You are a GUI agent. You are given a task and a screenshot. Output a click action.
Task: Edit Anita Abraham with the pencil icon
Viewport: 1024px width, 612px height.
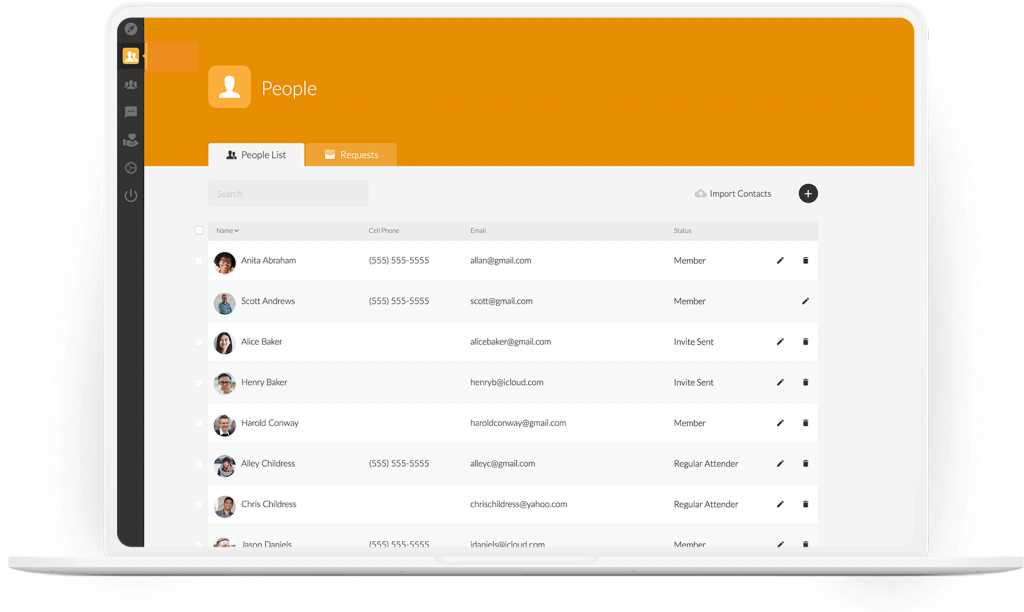click(x=780, y=260)
